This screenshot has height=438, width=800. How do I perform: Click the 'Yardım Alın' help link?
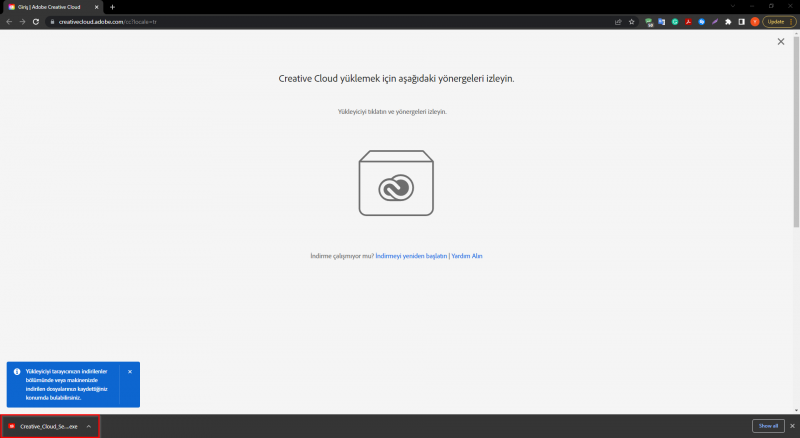coord(467,256)
